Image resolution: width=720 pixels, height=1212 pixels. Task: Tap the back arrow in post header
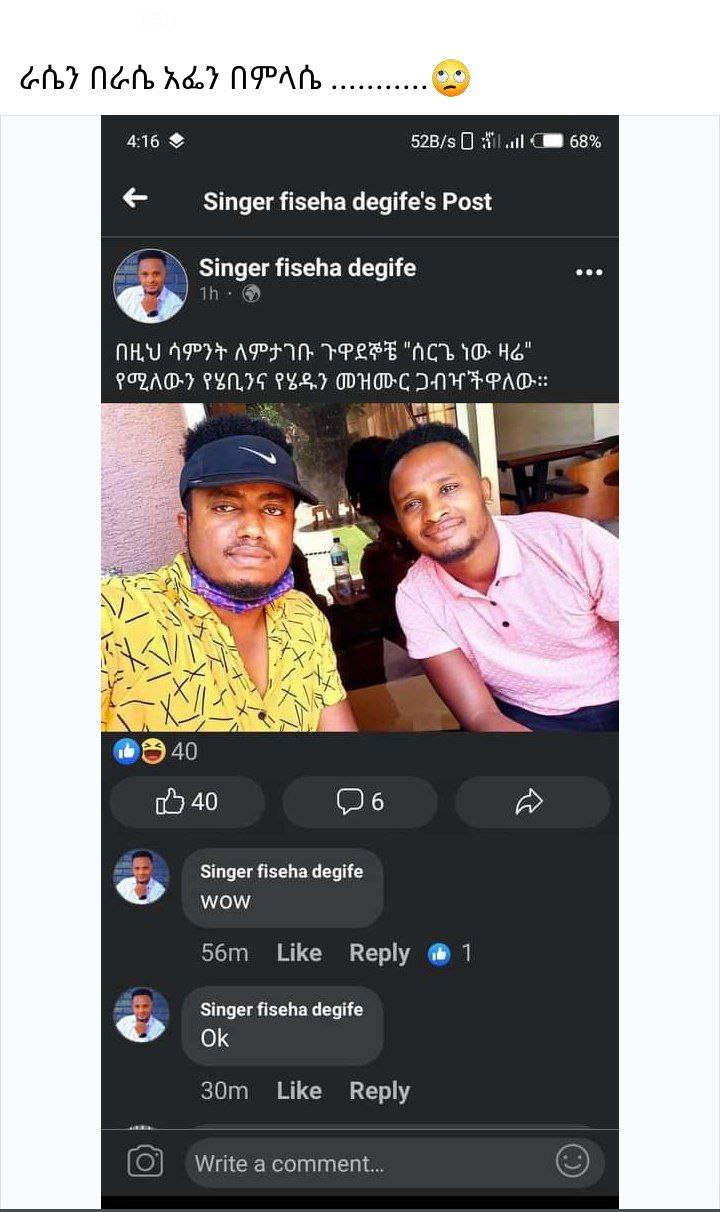pyautogui.click(x=135, y=198)
